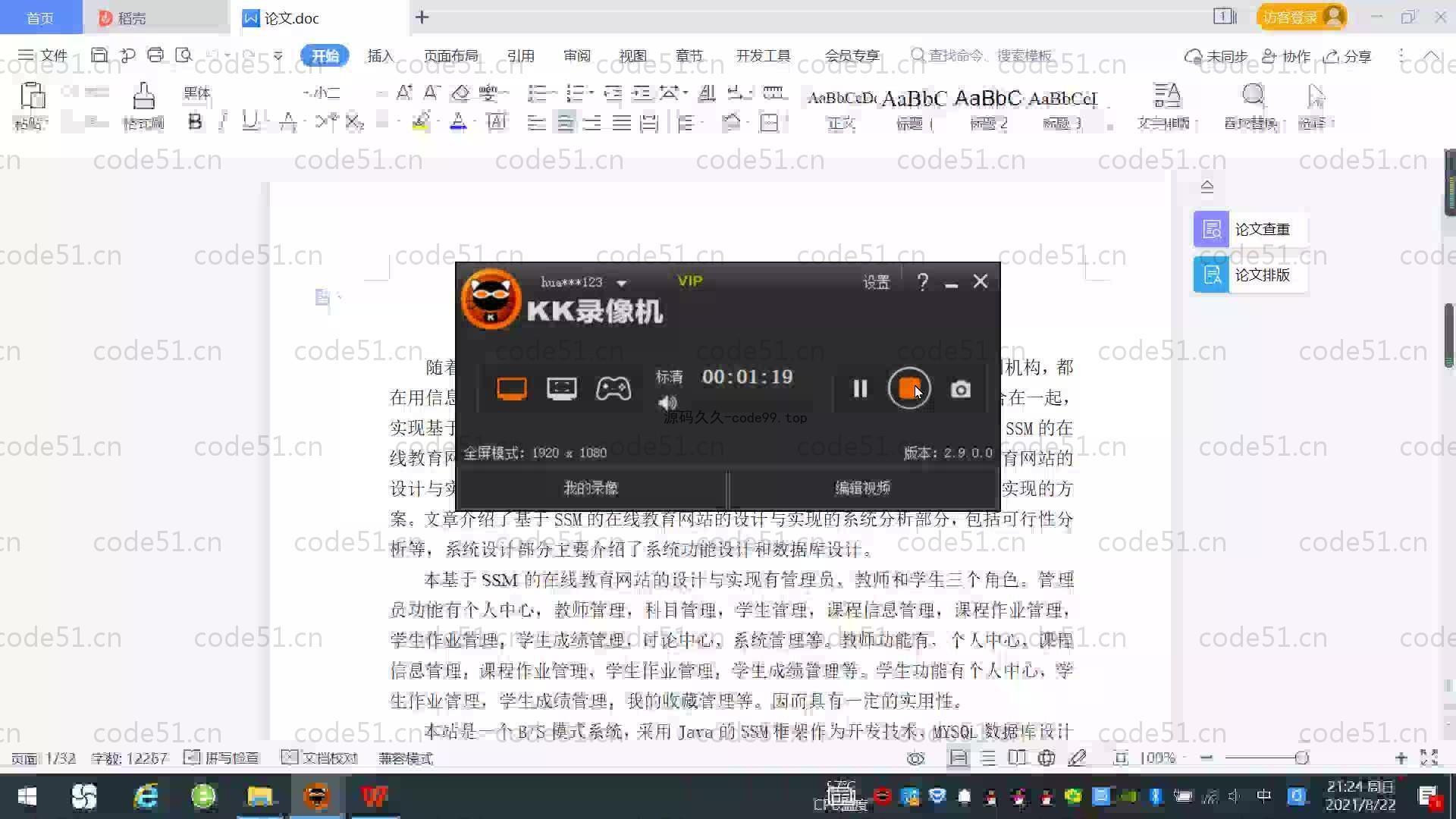Open 设置 in KK recorder

(876, 282)
